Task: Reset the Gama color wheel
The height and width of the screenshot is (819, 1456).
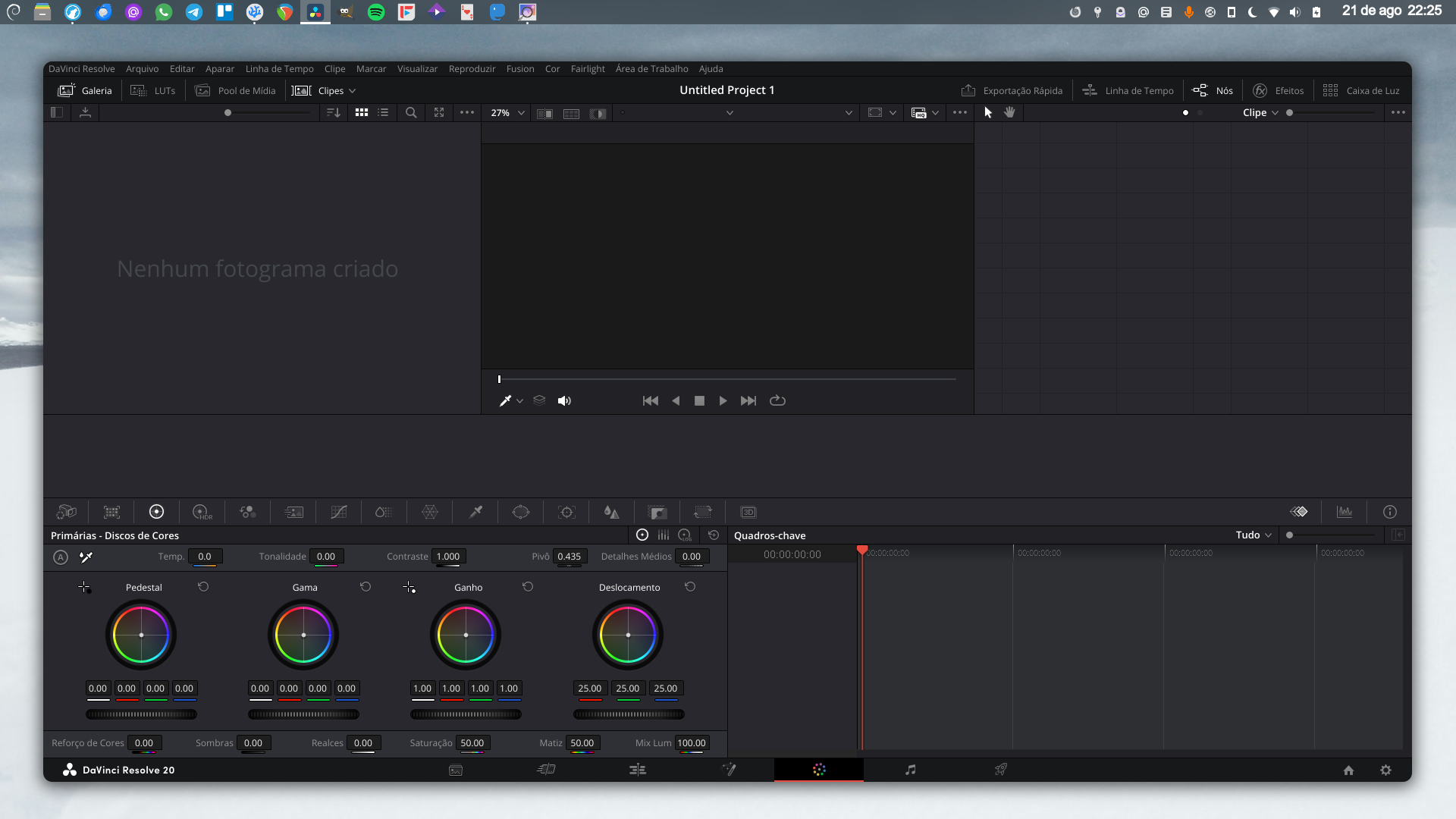Action: coord(365,586)
